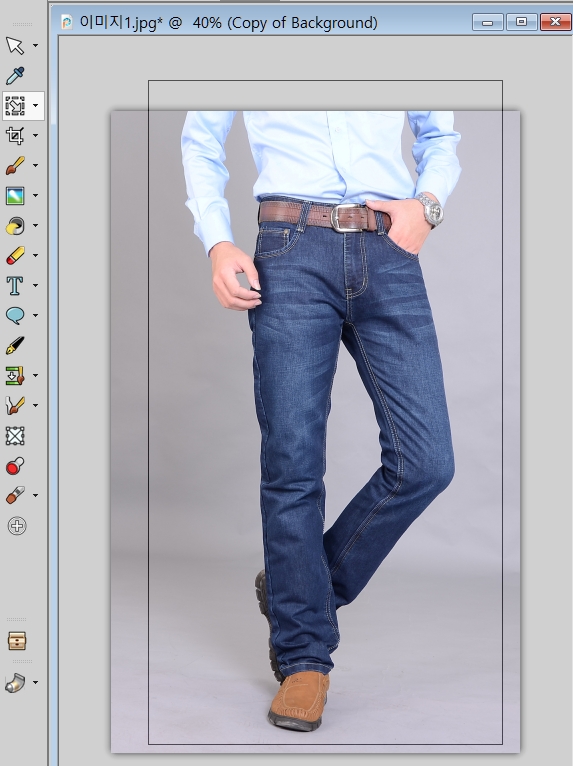Select the Dropper tool
This screenshot has height=766, width=573.
15,76
